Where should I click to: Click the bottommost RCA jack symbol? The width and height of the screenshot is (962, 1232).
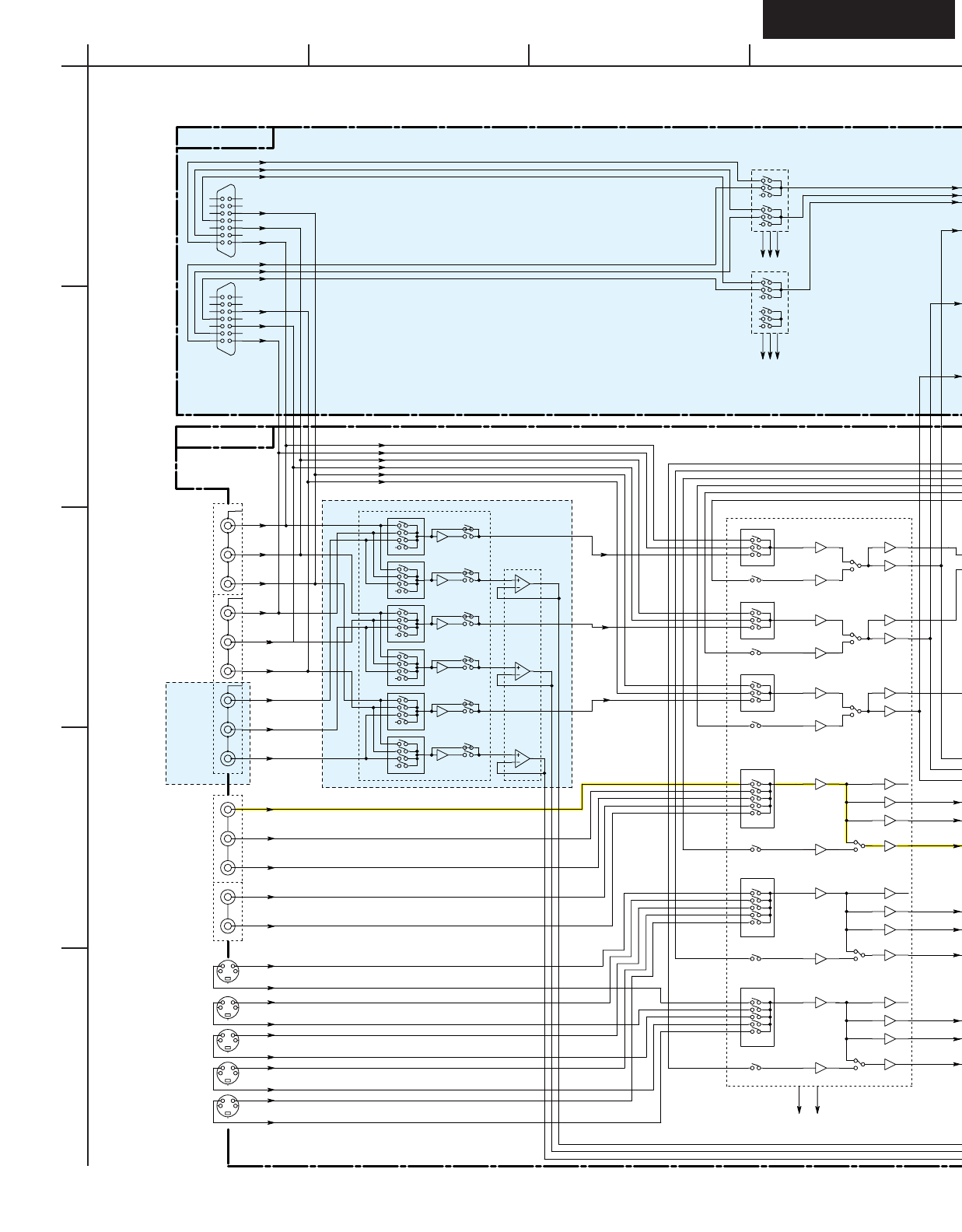pos(228,926)
